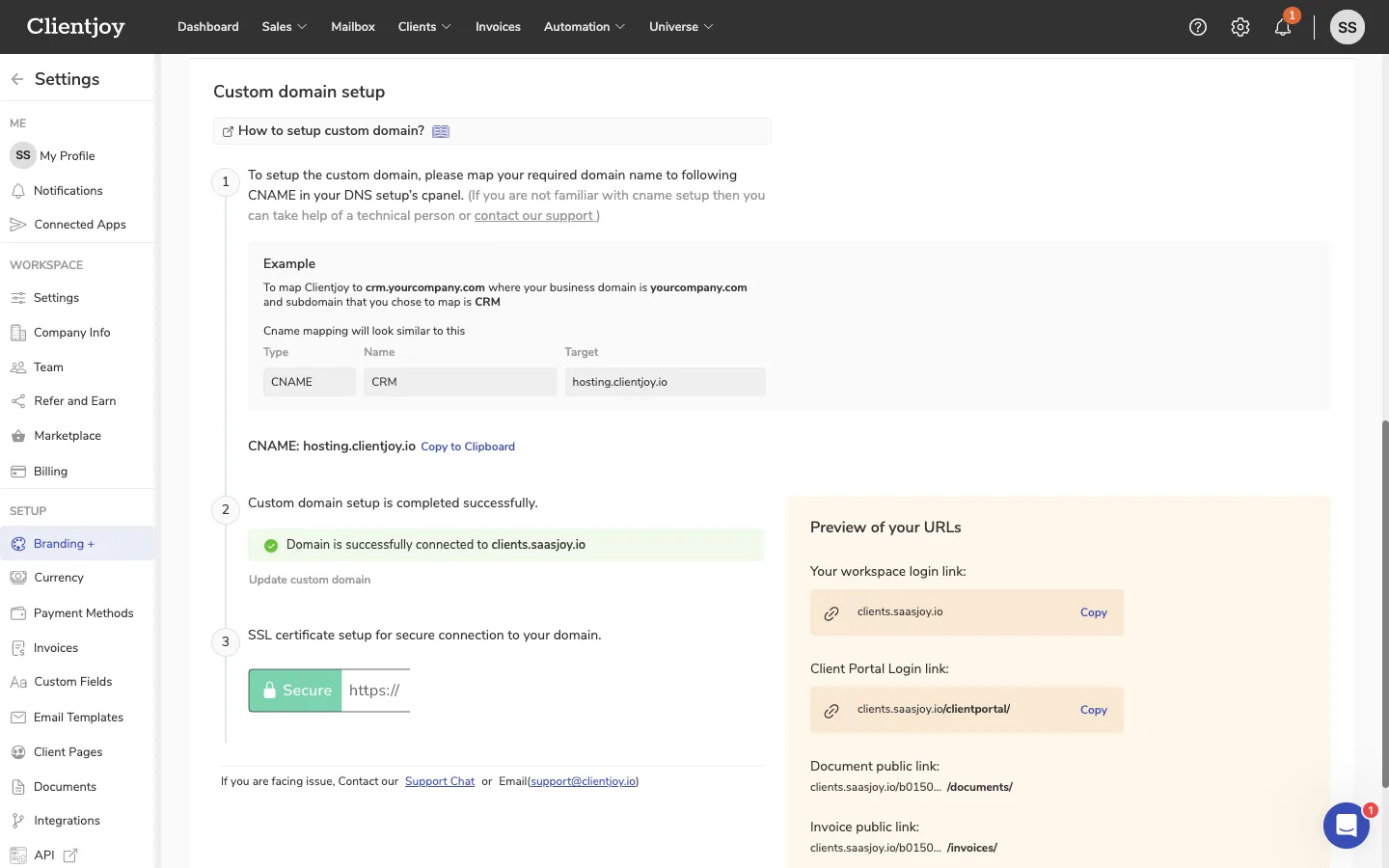Click the contact our support link
This screenshot has width=1389, height=868.
(535, 216)
